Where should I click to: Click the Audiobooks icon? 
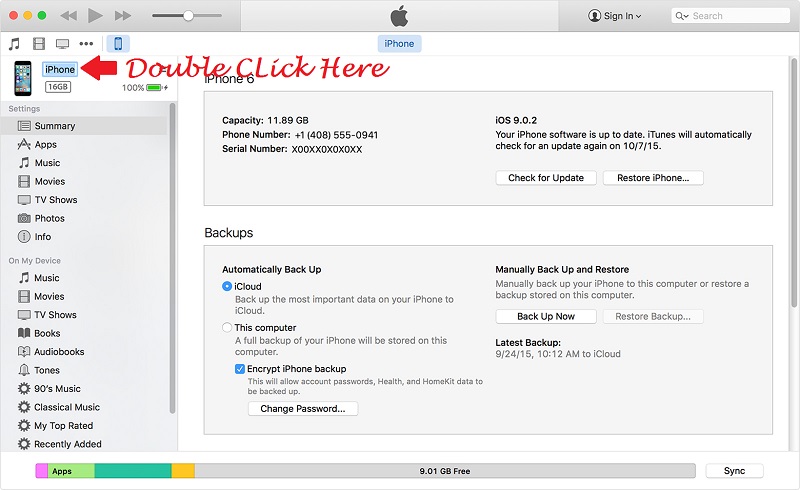[24, 352]
